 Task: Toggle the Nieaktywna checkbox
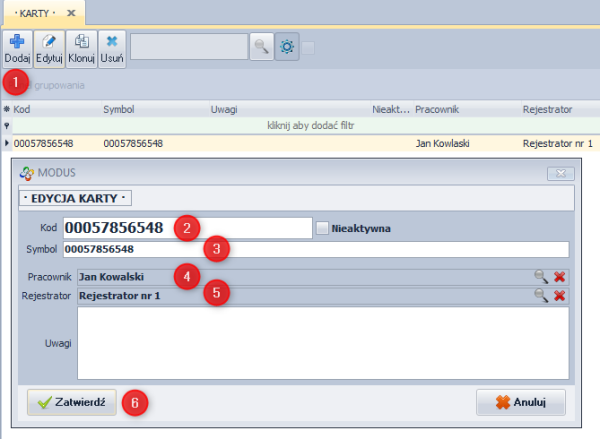[322, 228]
